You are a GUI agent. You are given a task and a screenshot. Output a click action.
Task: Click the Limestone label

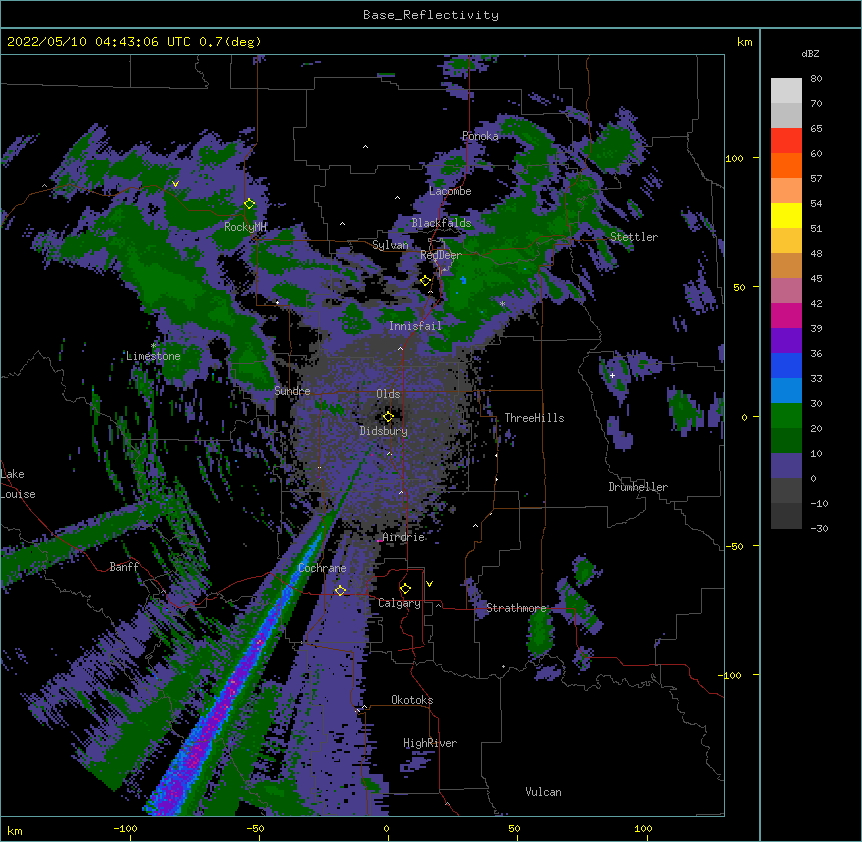click(153, 356)
